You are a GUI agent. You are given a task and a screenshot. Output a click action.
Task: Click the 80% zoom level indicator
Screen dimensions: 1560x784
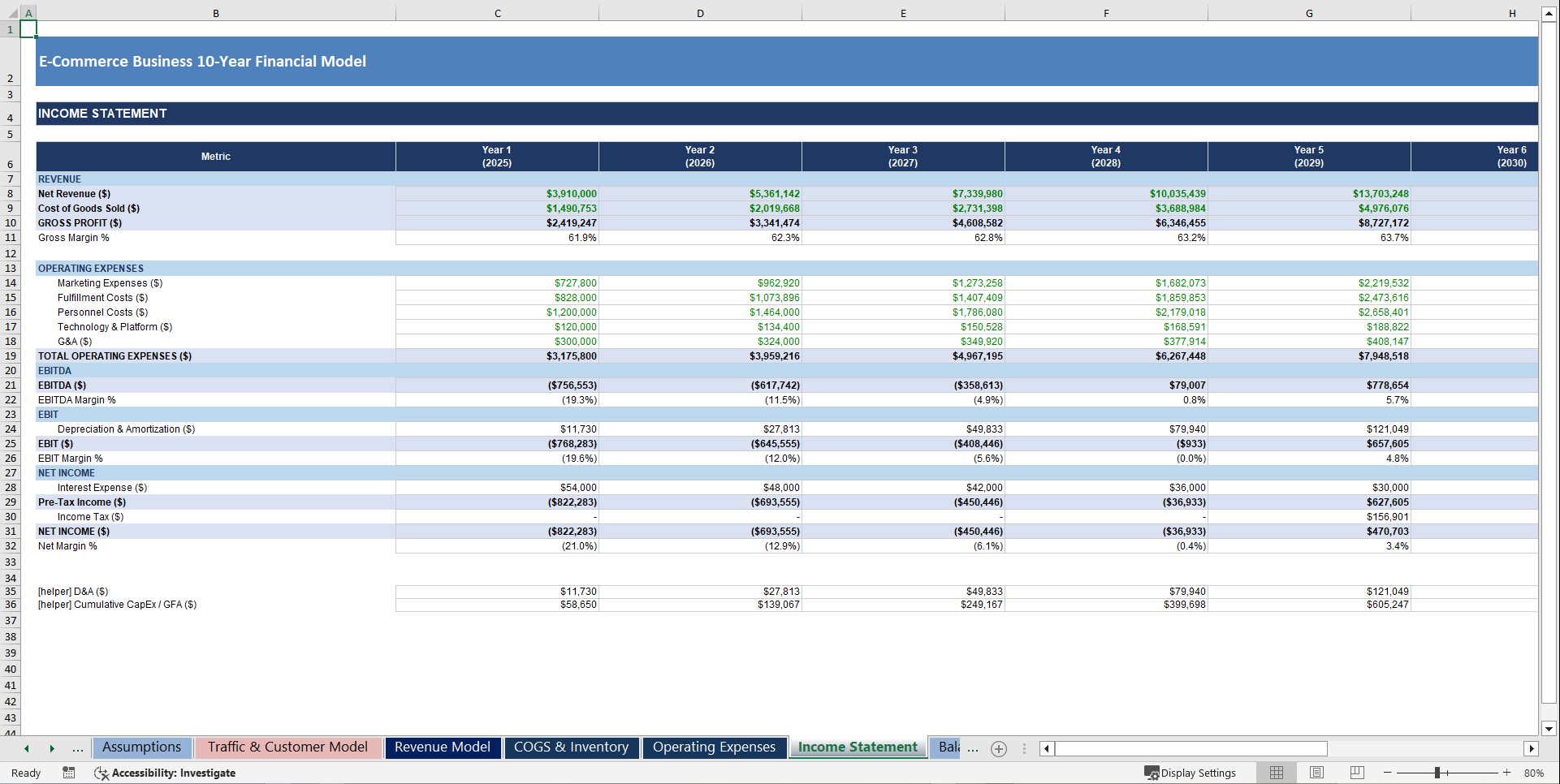click(1533, 773)
